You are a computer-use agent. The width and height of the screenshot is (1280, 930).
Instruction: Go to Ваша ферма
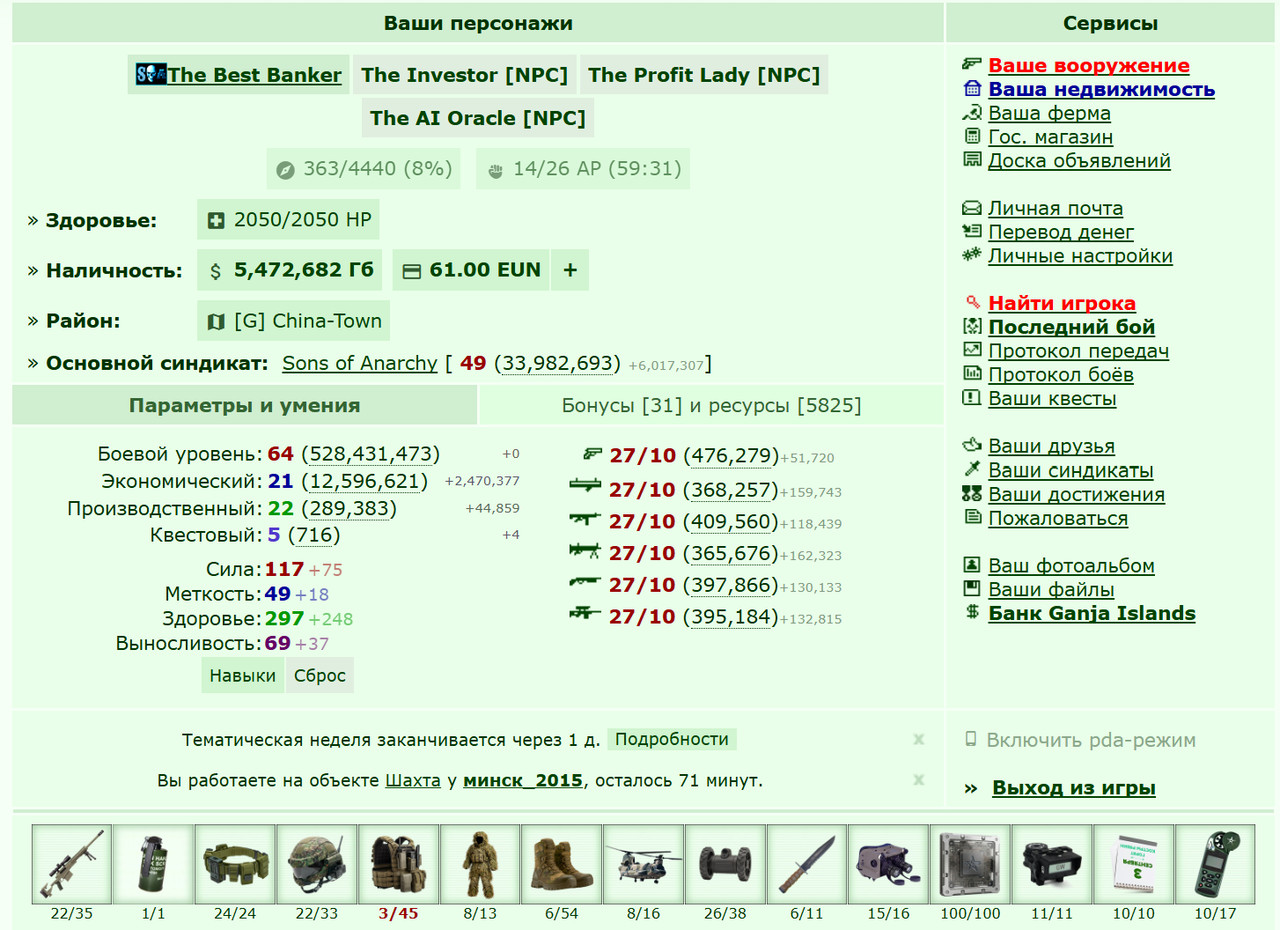(1049, 113)
